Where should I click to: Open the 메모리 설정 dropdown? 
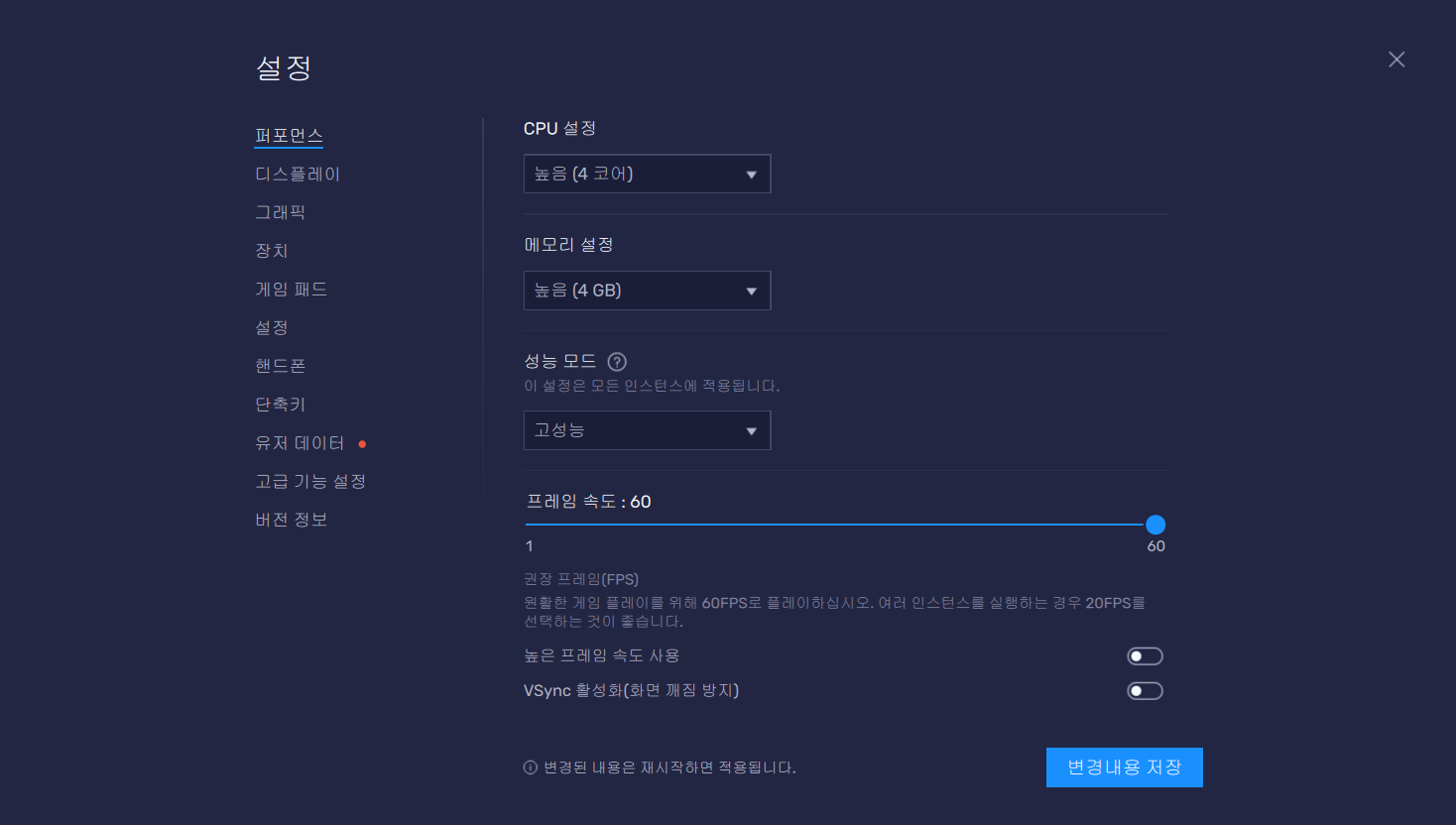(x=647, y=291)
